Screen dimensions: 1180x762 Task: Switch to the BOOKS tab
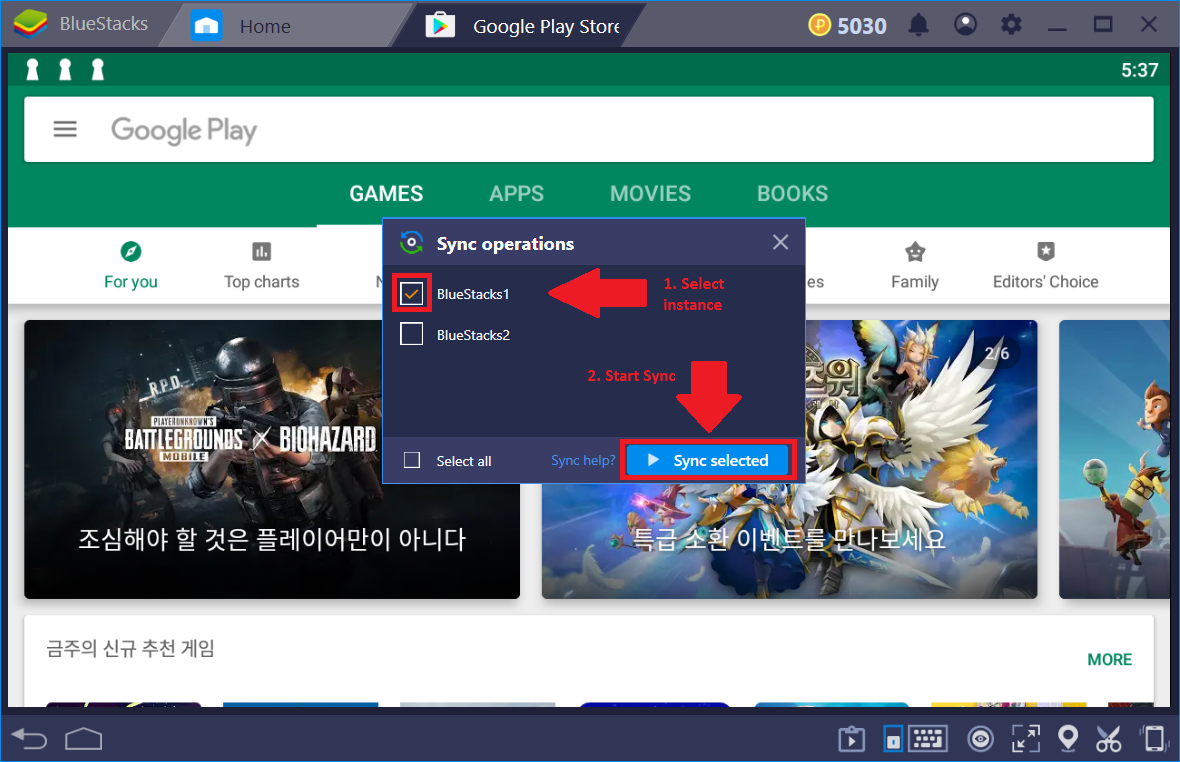pos(792,193)
